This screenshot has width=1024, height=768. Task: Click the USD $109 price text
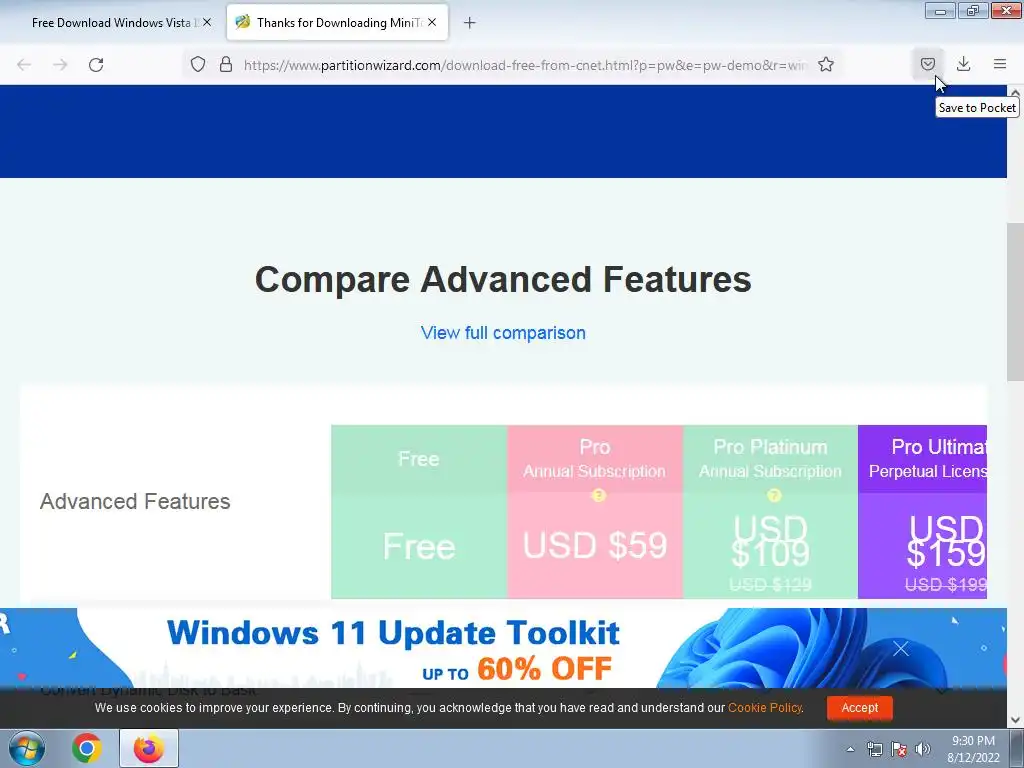click(x=770, y=541)
